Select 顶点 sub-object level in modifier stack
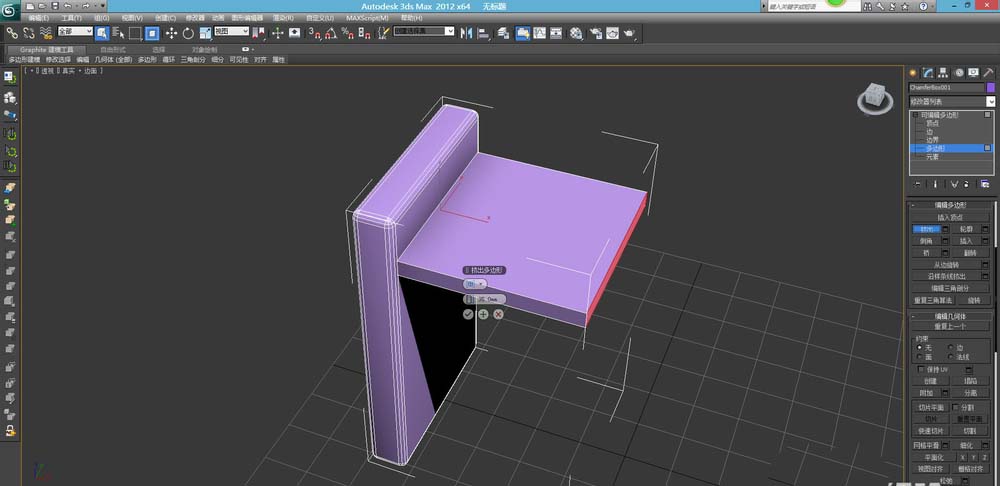The image size is (1000, 486). tap(932, 123)
